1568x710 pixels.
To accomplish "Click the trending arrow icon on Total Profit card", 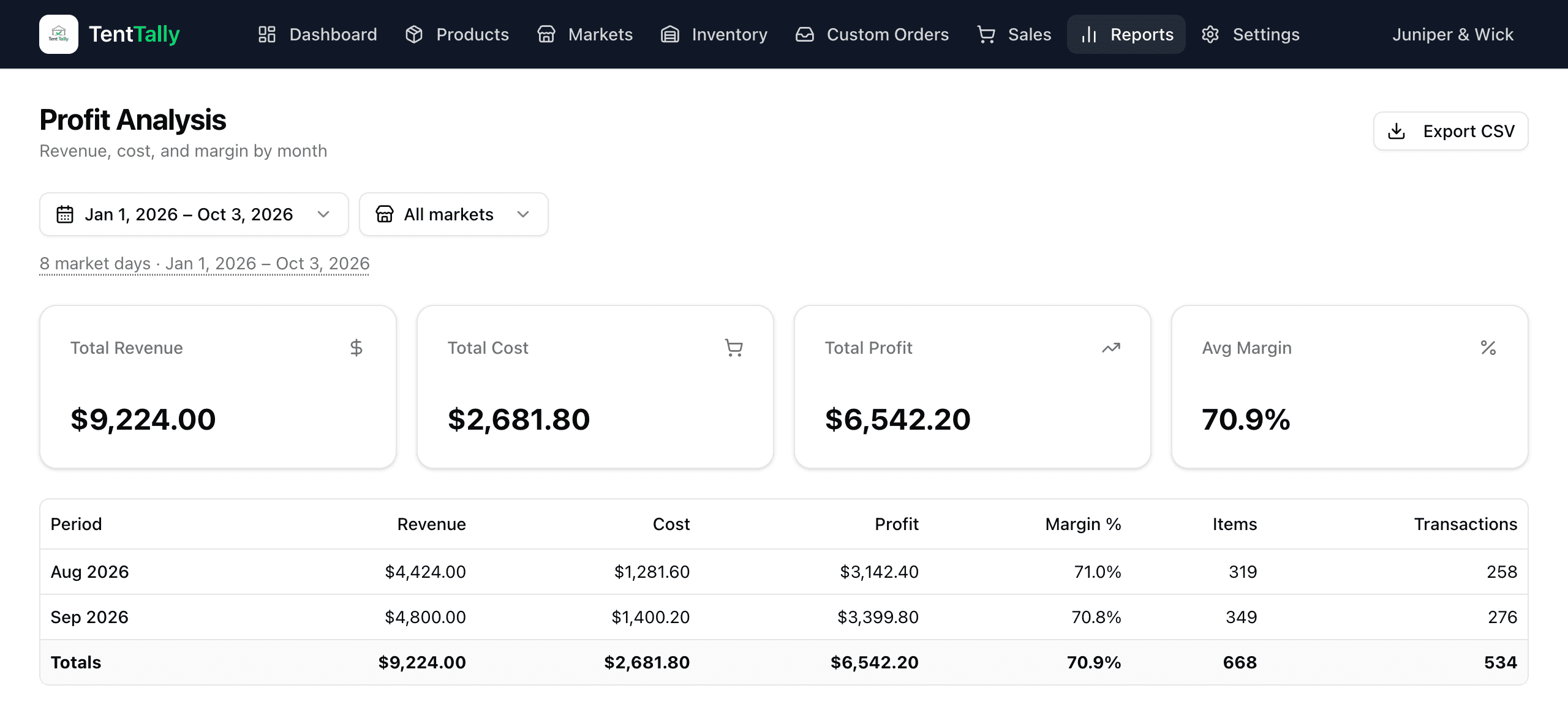I will pyautogui.click(x=1111, y=348).
